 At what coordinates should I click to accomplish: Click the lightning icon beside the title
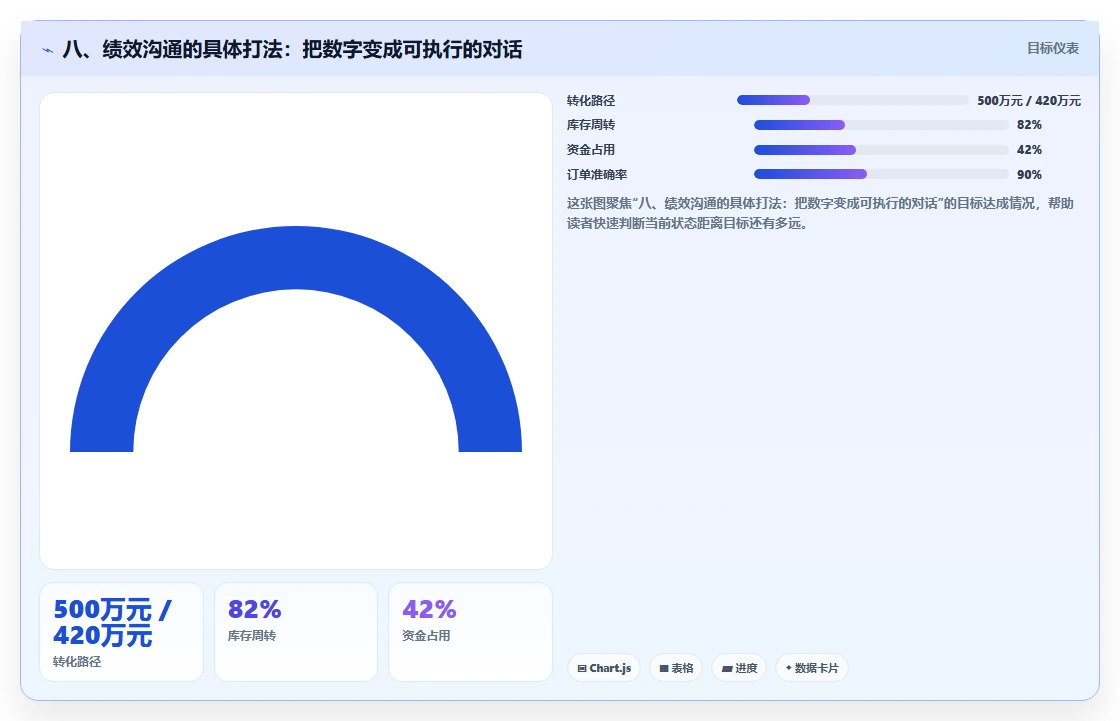(x=48, y=50)
